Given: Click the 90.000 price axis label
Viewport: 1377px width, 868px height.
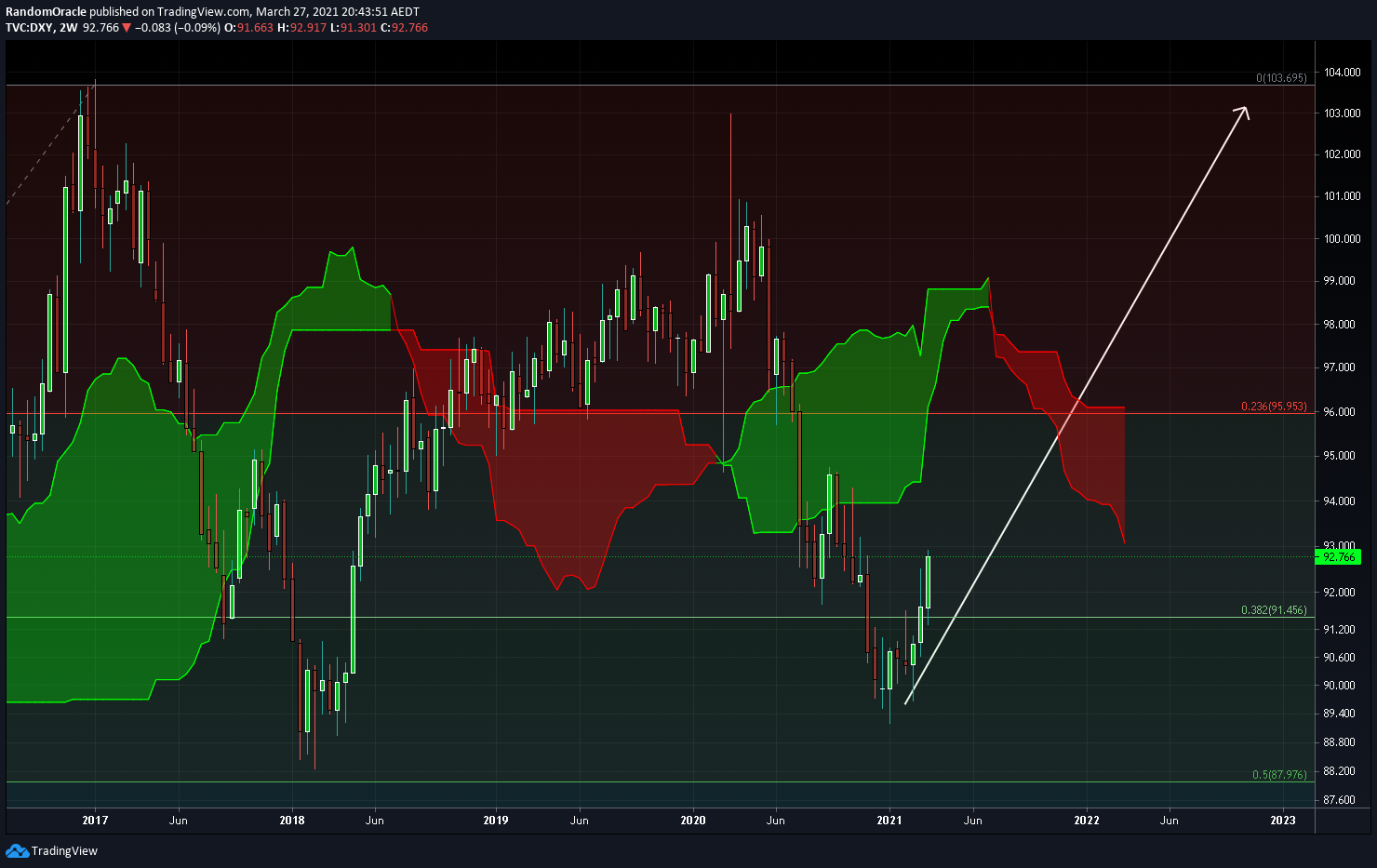Looking at the screenshot, I should point(1339,686).
